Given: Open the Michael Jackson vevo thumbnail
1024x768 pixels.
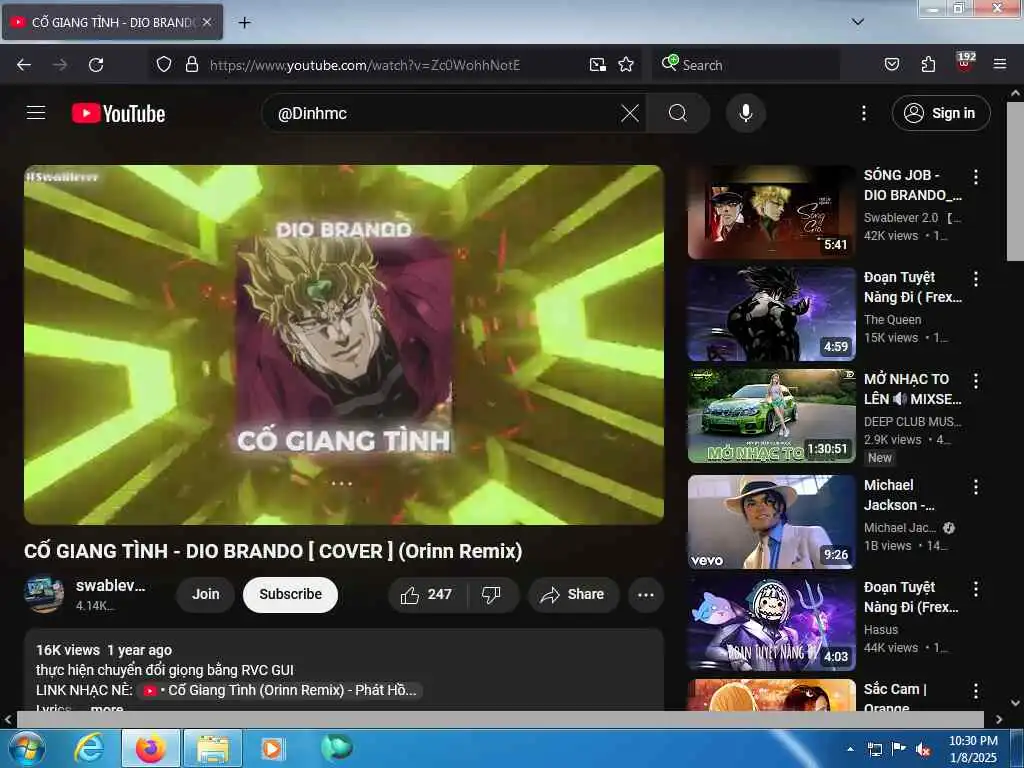Looking at the screenshot, I should pos(772,522).
